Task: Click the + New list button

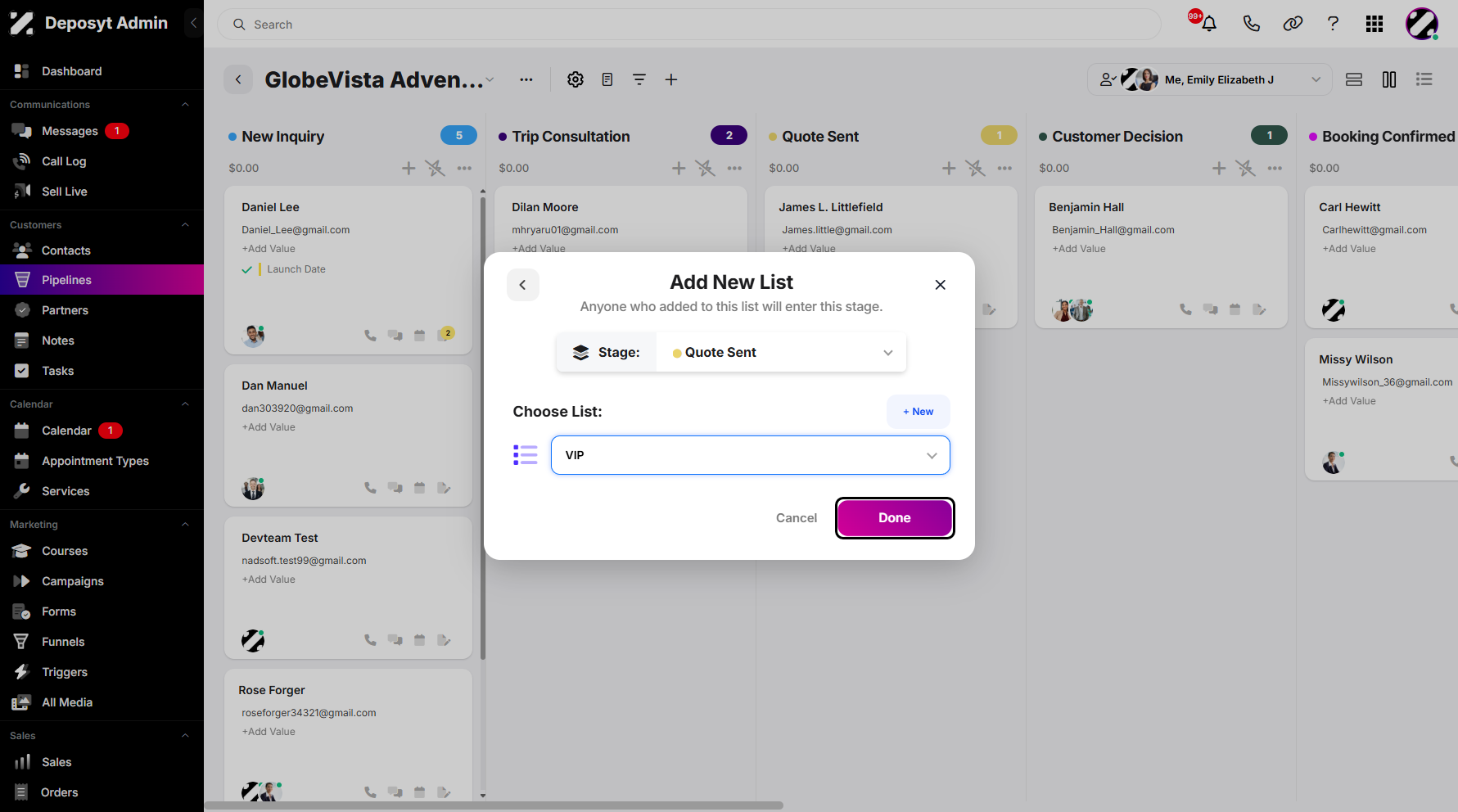Action: (x=918, y=412)
